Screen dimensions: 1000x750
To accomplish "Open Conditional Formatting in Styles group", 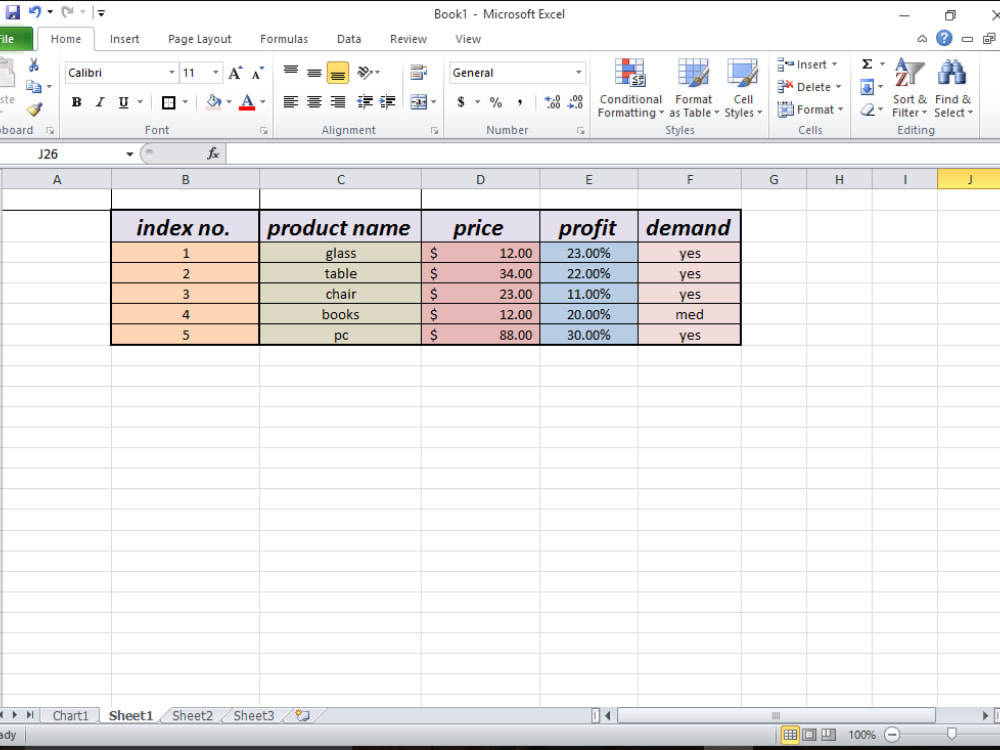I will pyautogui.click(x=630, y=89).
